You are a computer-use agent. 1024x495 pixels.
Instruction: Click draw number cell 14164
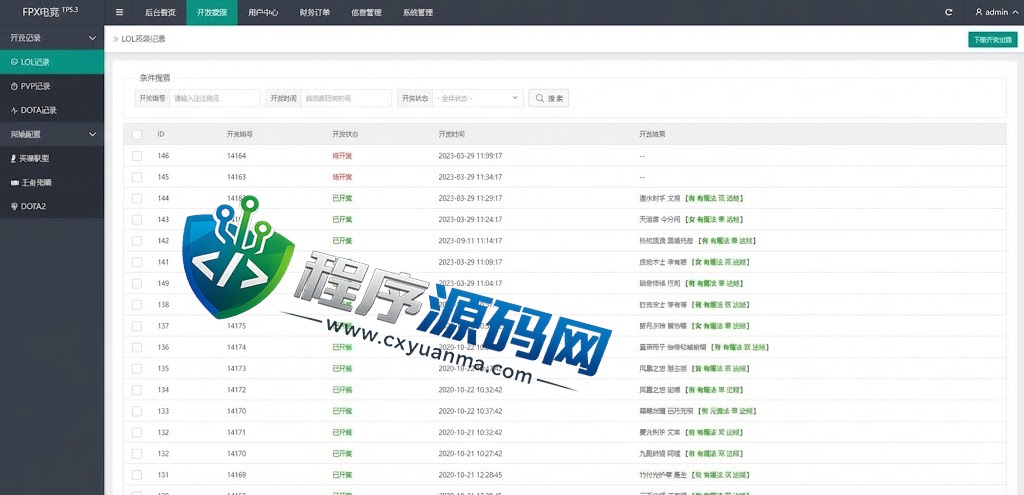click(236, 156)
